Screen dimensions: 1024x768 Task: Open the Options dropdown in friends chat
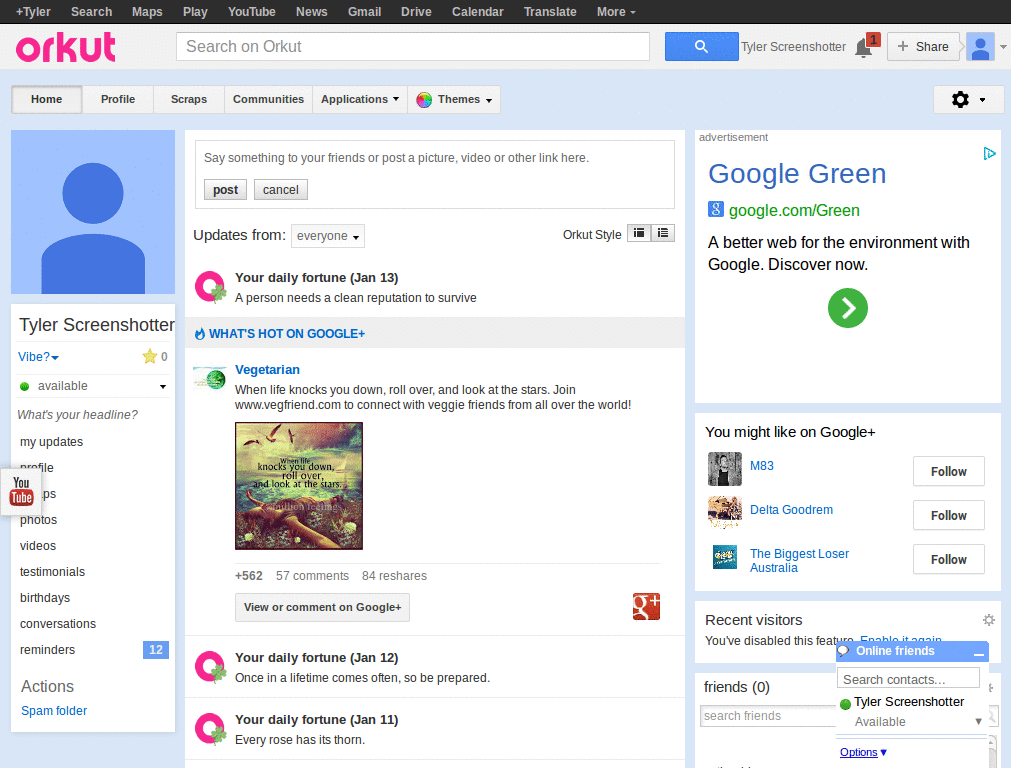point(859,751)
